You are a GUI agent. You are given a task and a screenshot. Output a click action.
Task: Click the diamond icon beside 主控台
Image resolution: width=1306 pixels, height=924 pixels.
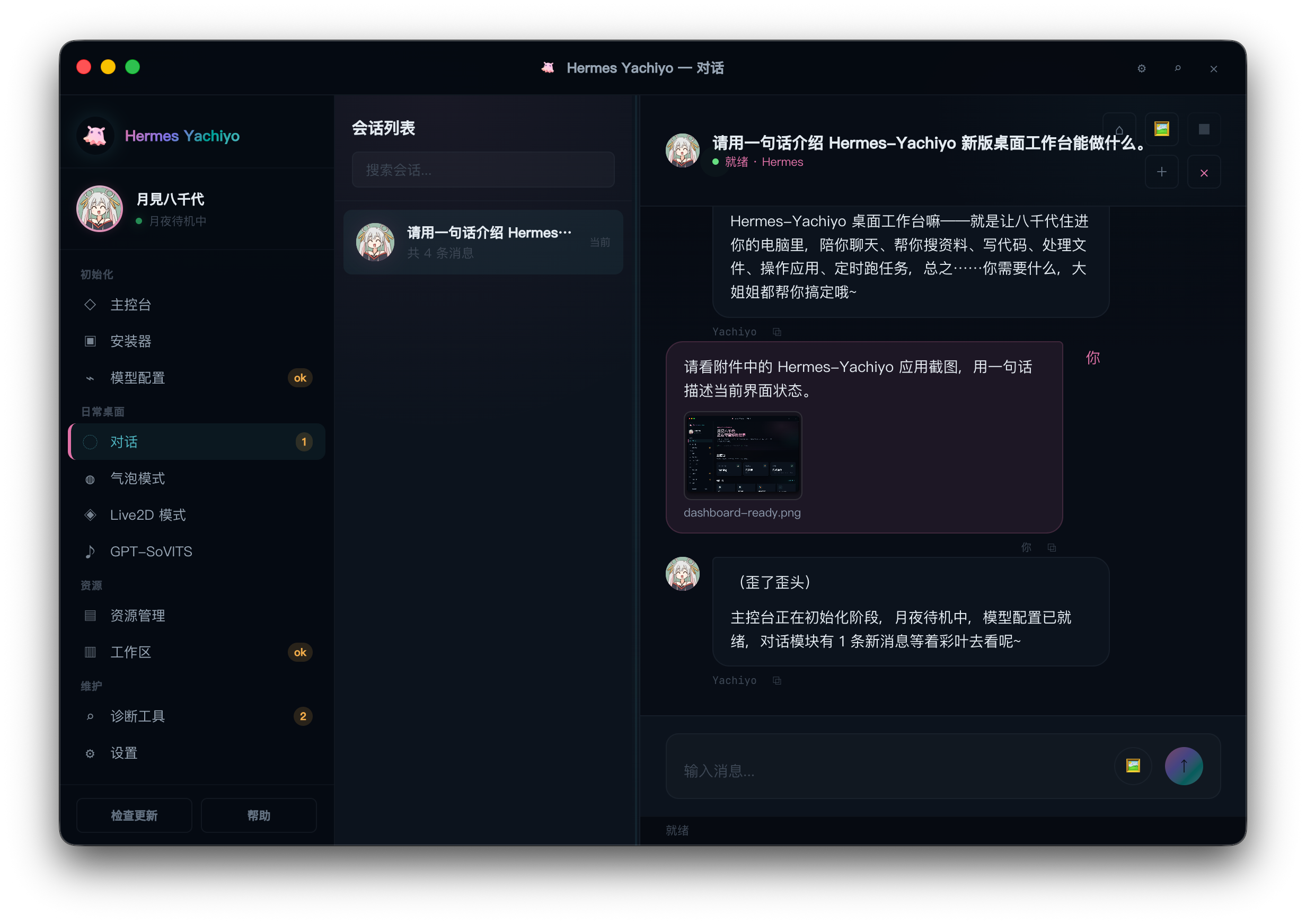(90, 305)
